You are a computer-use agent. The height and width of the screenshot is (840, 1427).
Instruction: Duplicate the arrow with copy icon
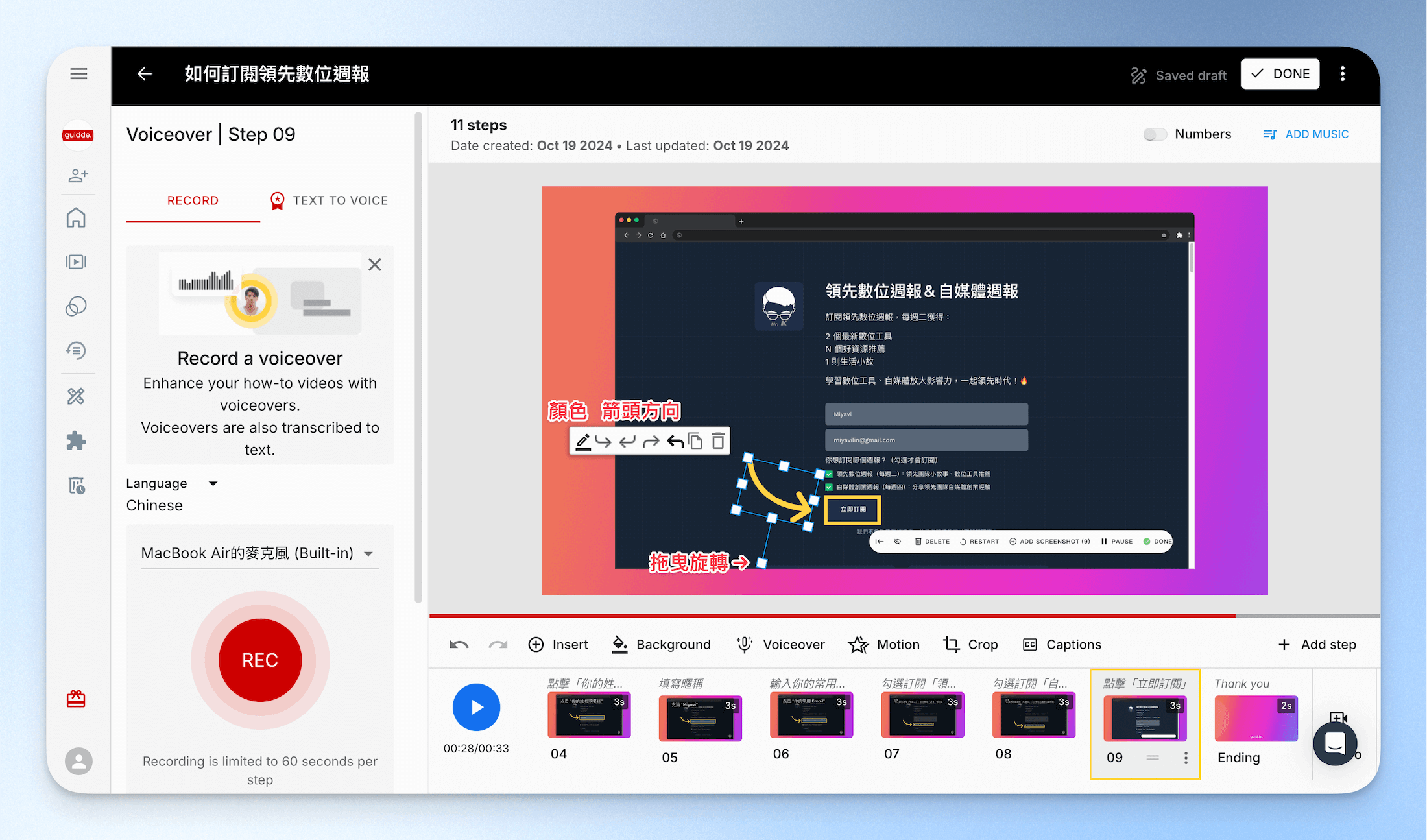click(695, 441)
